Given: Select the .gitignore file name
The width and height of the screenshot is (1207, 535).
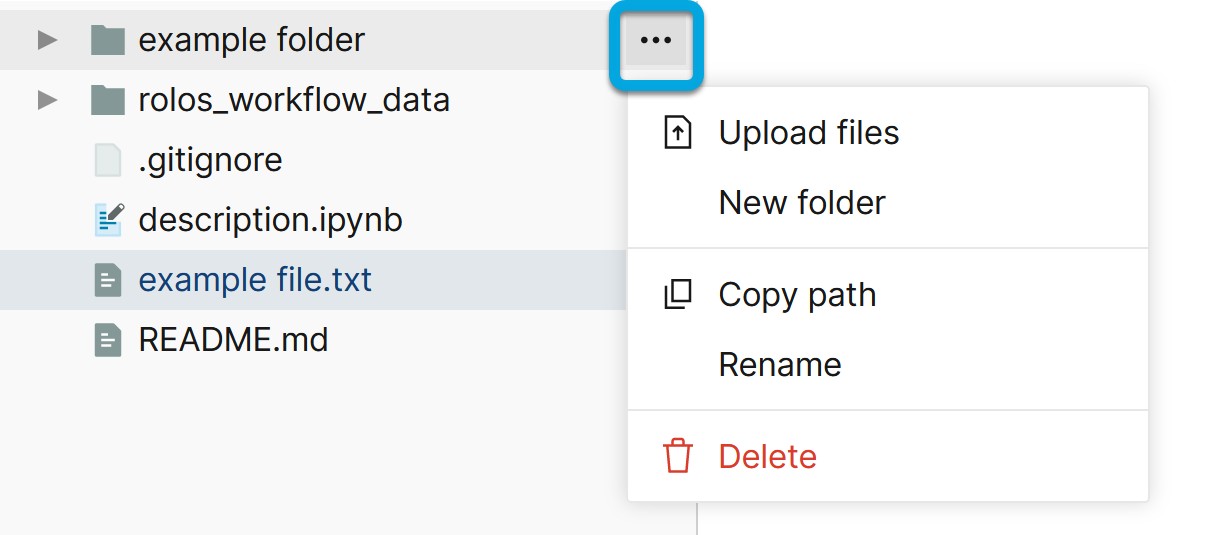Looking at the screenshot, I should coord(210,160).
